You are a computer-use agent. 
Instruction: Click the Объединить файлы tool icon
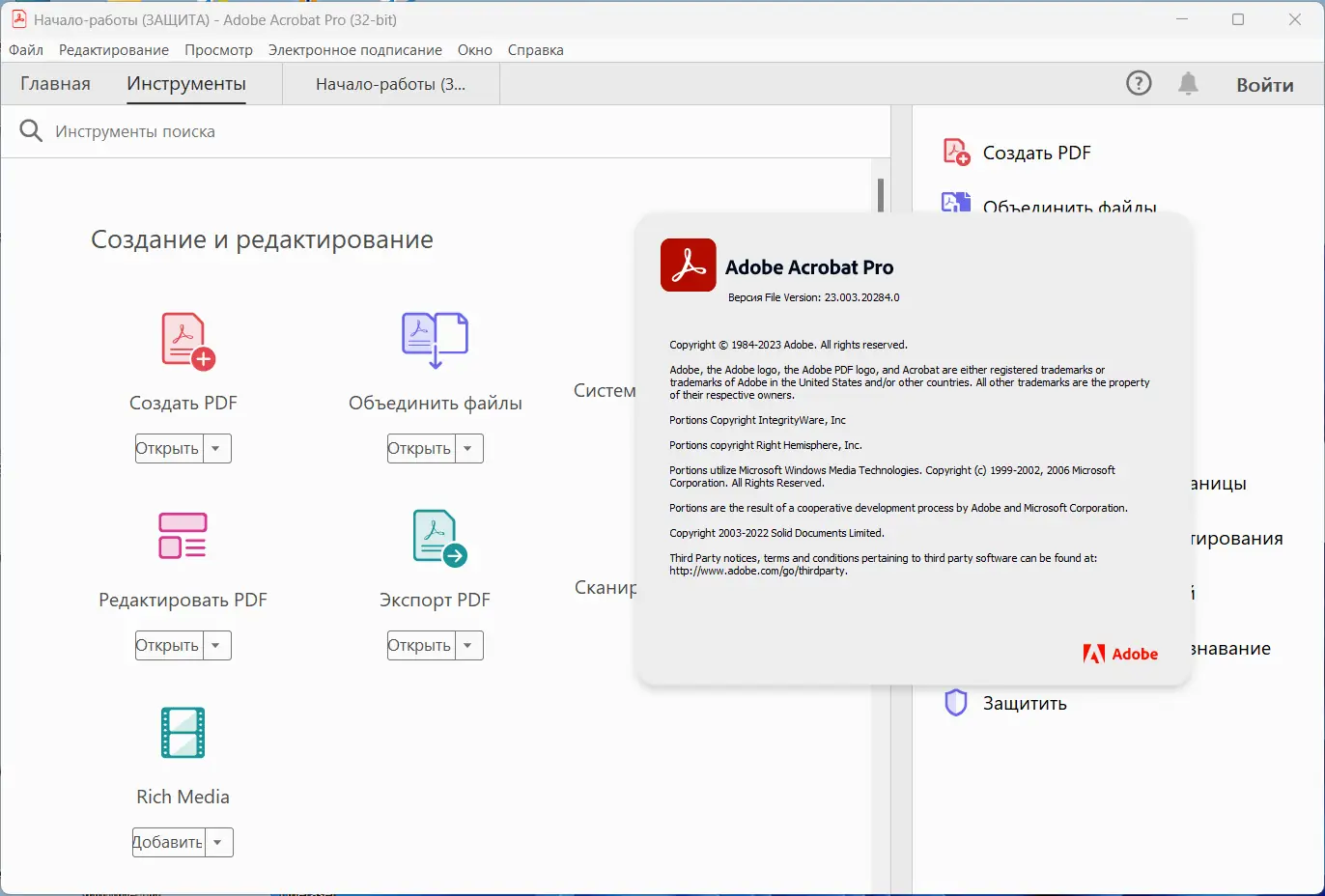435,341
